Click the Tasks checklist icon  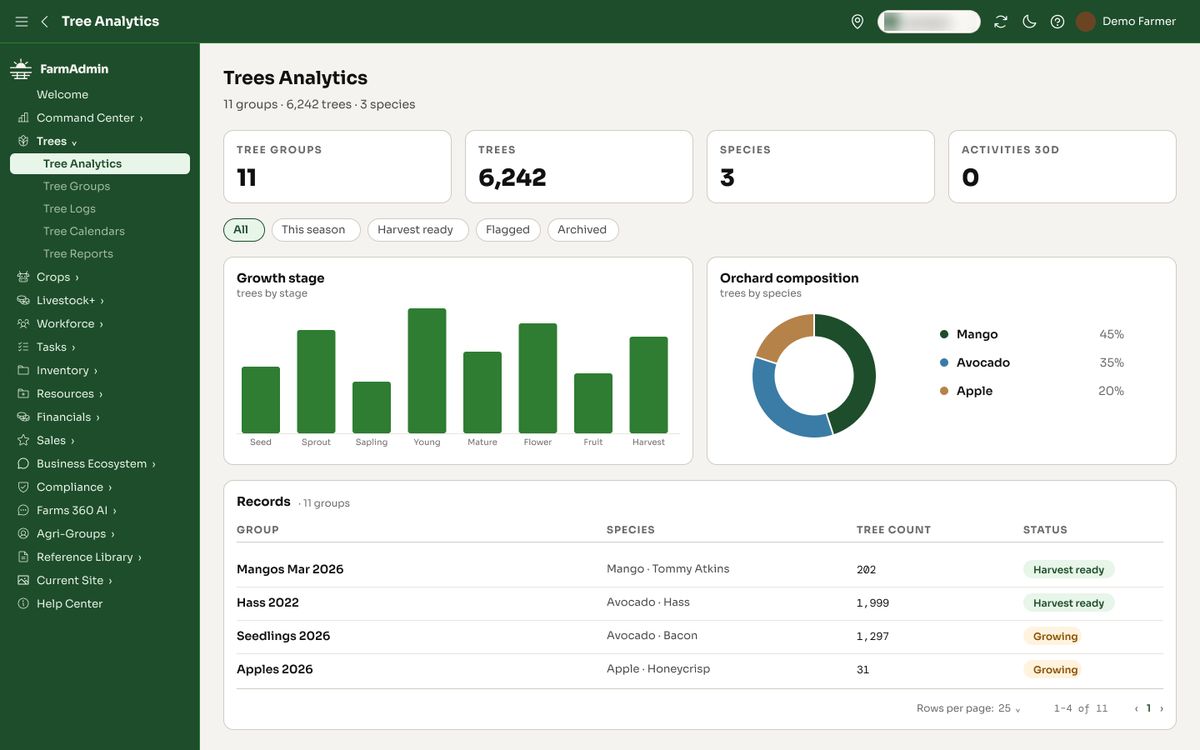pyautogui.click(x=23, y=347)
